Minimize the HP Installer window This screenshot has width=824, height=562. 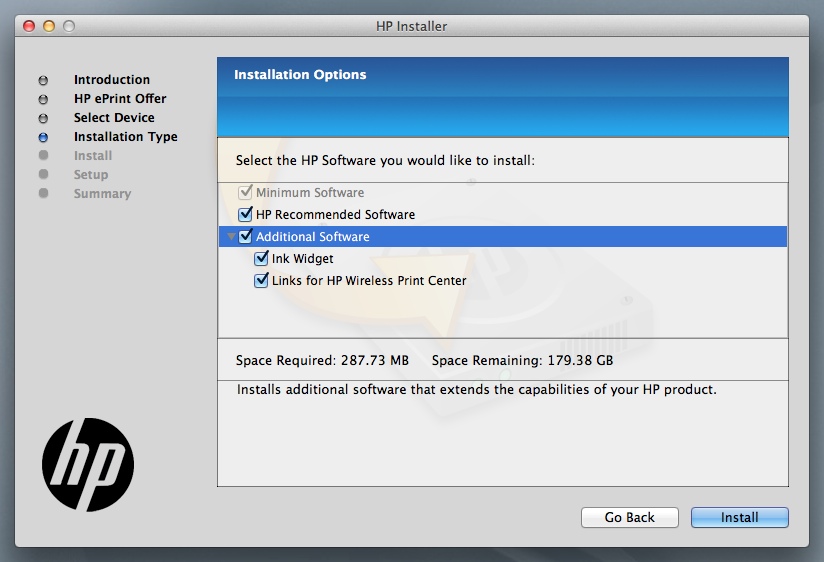click(48, 25)
